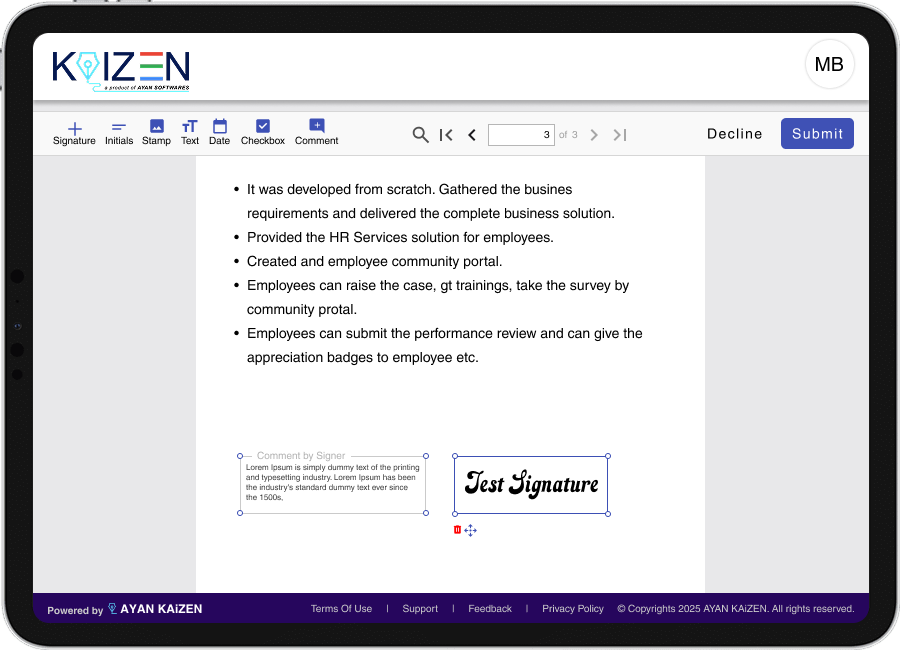
Task: Jump to the first page
Action: click(446, 135)
